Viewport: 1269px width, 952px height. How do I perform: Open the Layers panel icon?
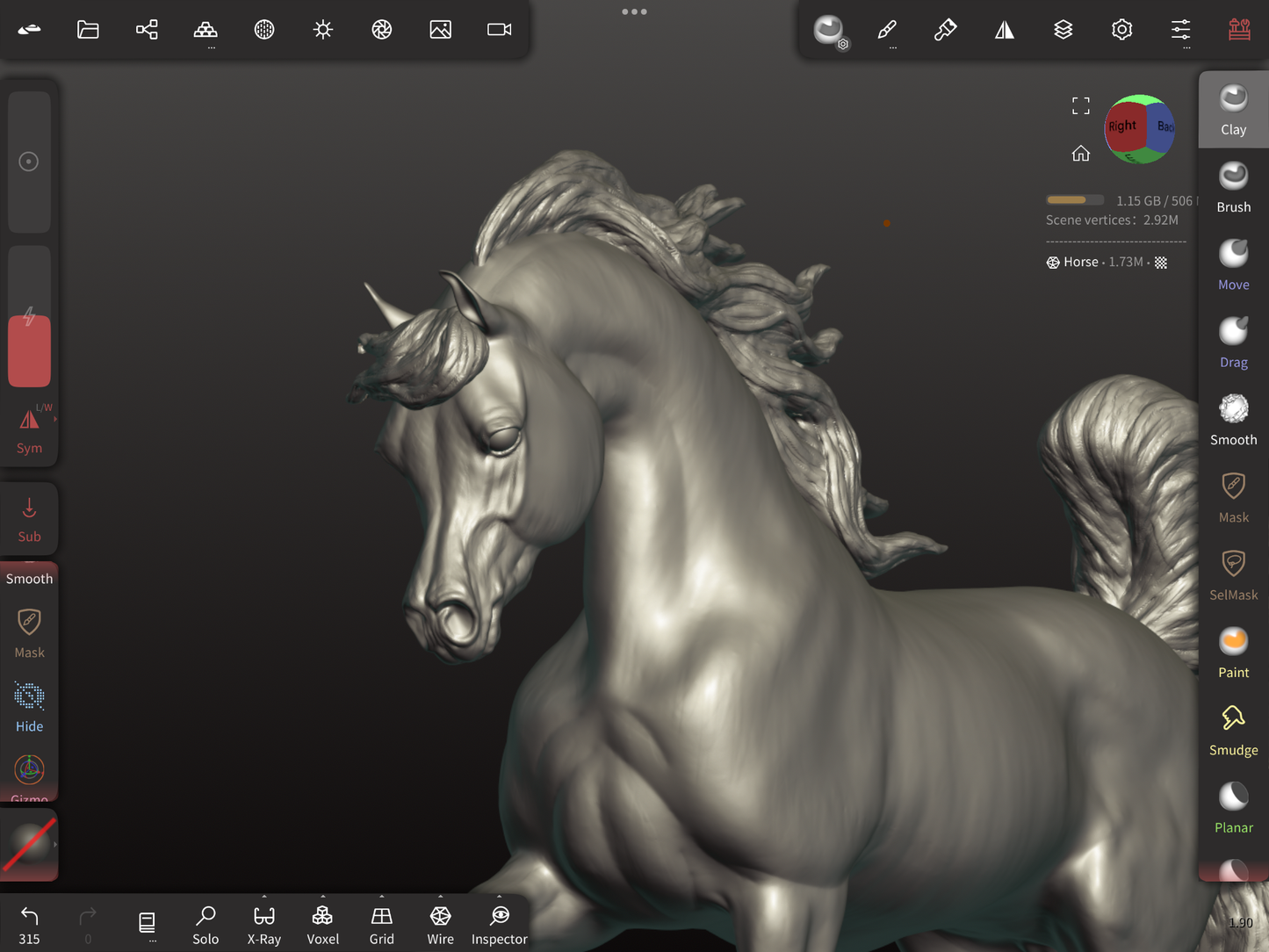[1063, 30]
